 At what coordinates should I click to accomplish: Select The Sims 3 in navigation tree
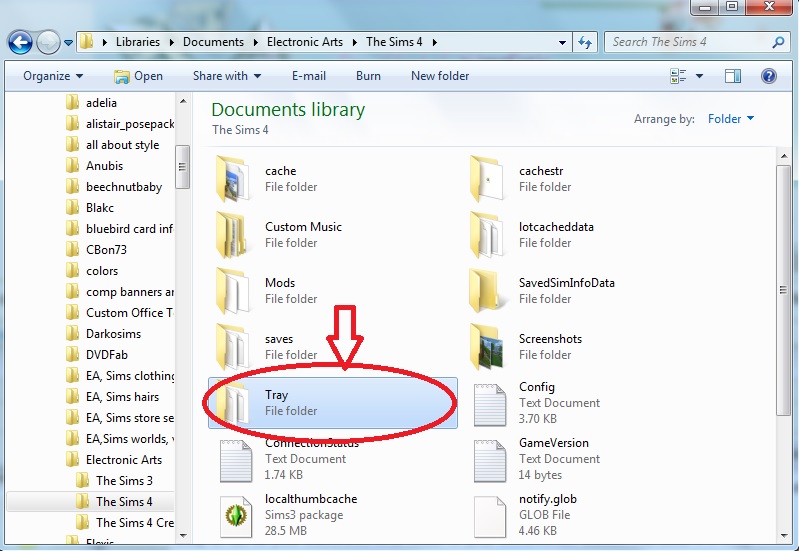(x=124, y=481)
